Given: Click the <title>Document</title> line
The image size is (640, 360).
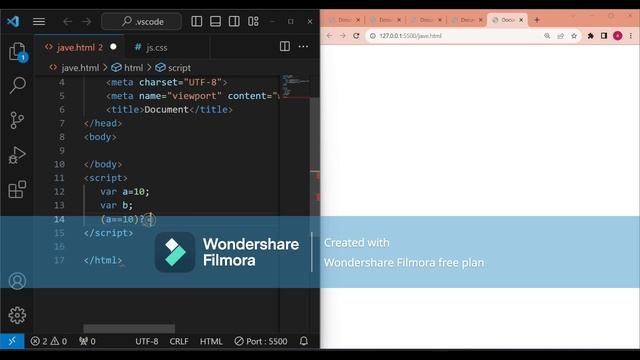Looking at the screenshot, I should (x=169, y=109).
